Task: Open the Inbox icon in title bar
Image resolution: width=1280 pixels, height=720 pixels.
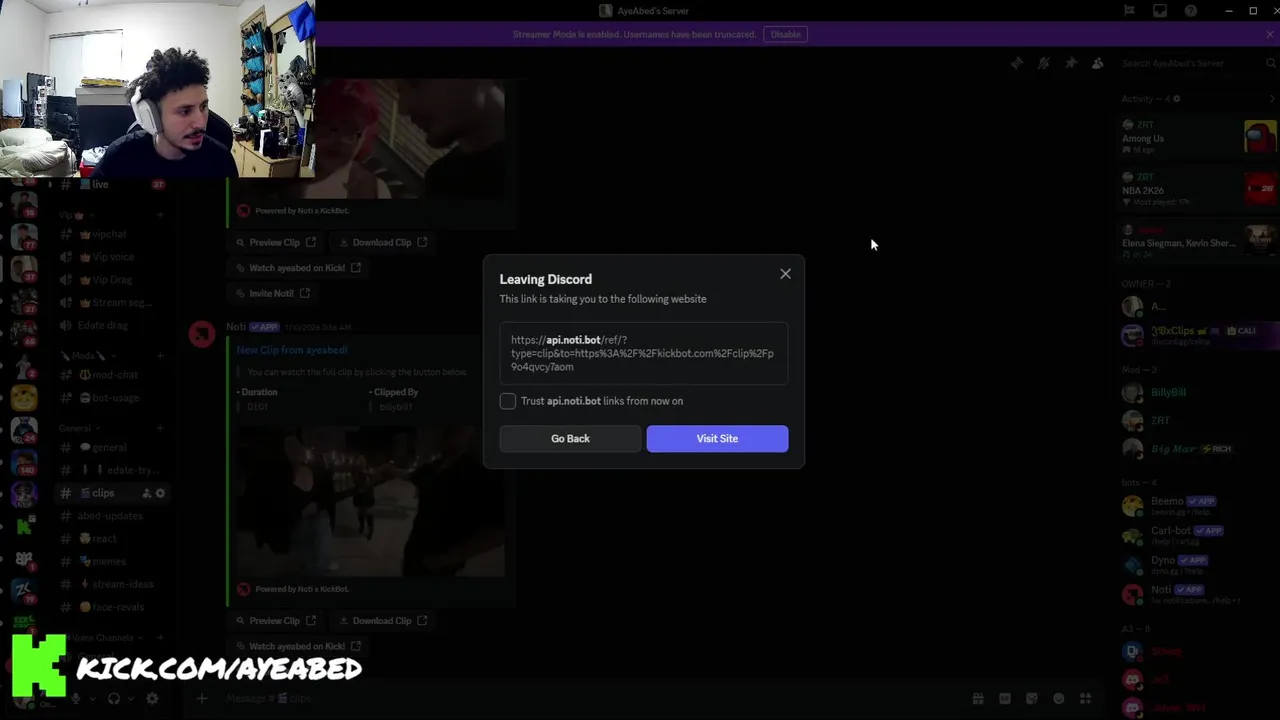Action: pos(1160,11)
